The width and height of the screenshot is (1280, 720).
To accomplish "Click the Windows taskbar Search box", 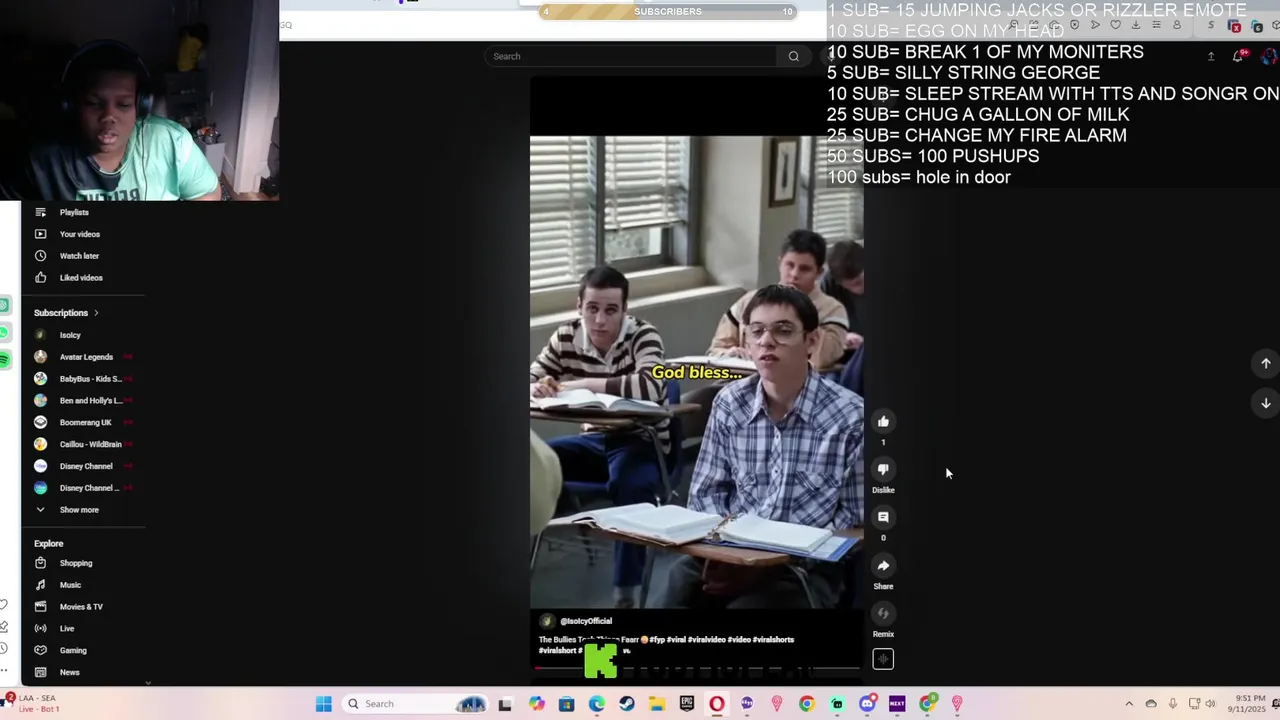I will coord(415,704).
